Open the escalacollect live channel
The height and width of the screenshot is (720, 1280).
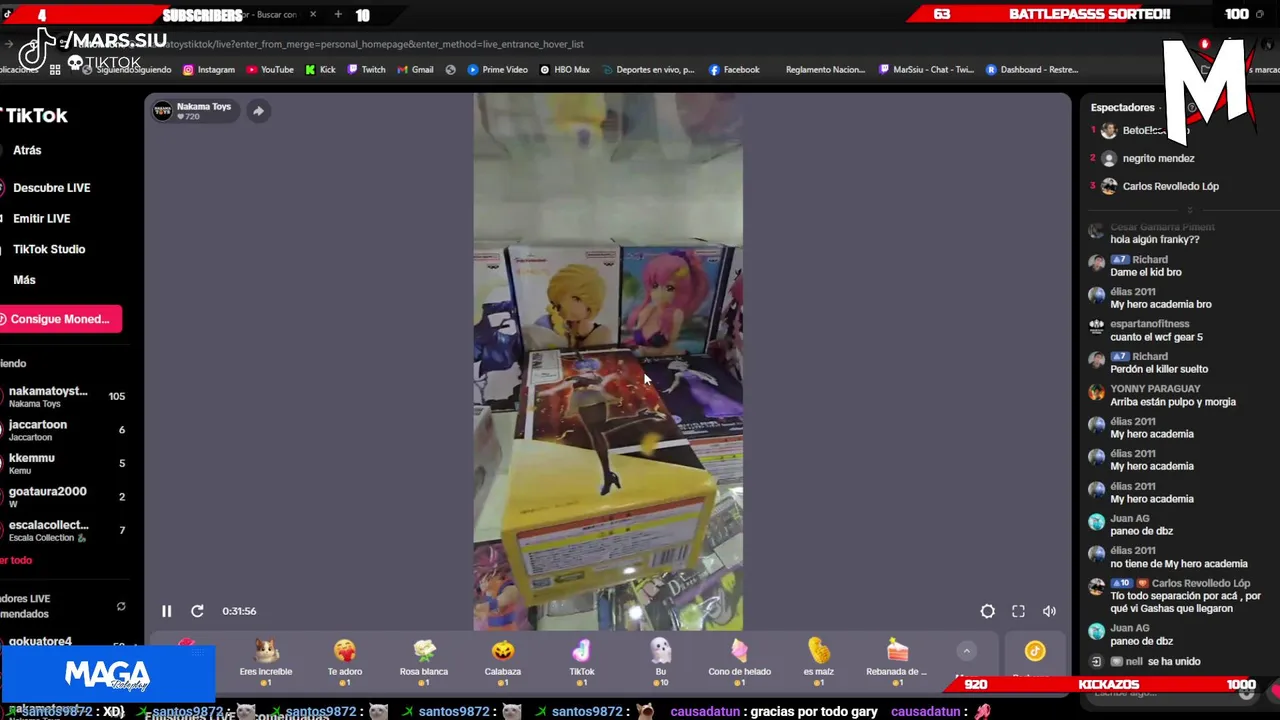point(64,530)
